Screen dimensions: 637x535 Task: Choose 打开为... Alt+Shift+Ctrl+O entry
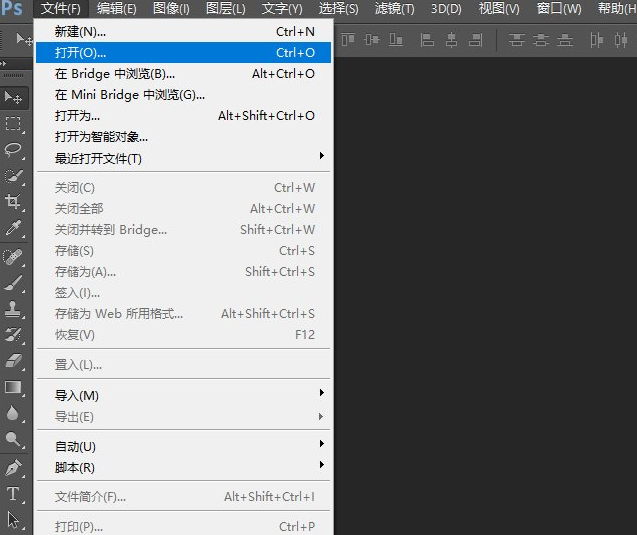(183, 116)
